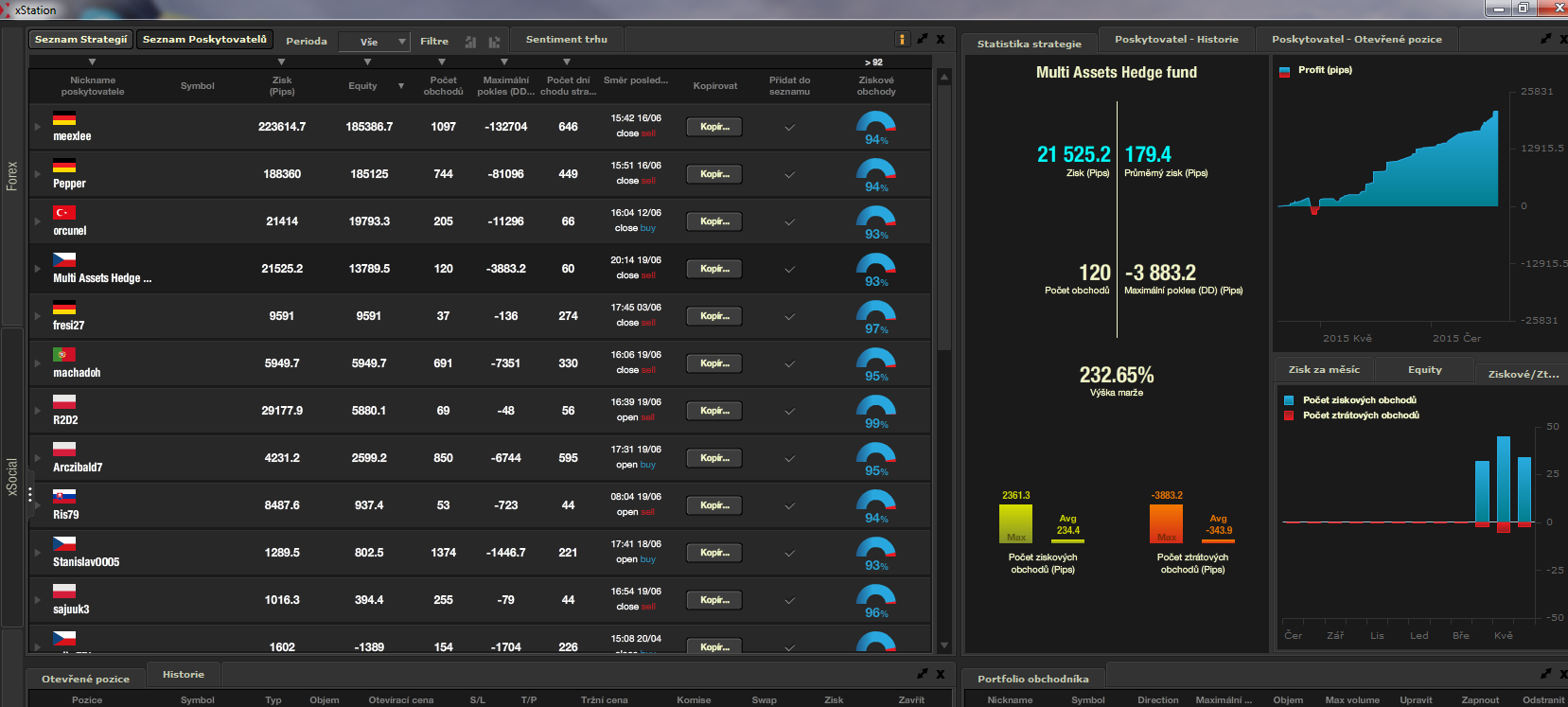Detach the Portfolio obchodníka panel
Image resolution: width=1568 pixels, height=707 pixels.
click(x=1546, y=674)
